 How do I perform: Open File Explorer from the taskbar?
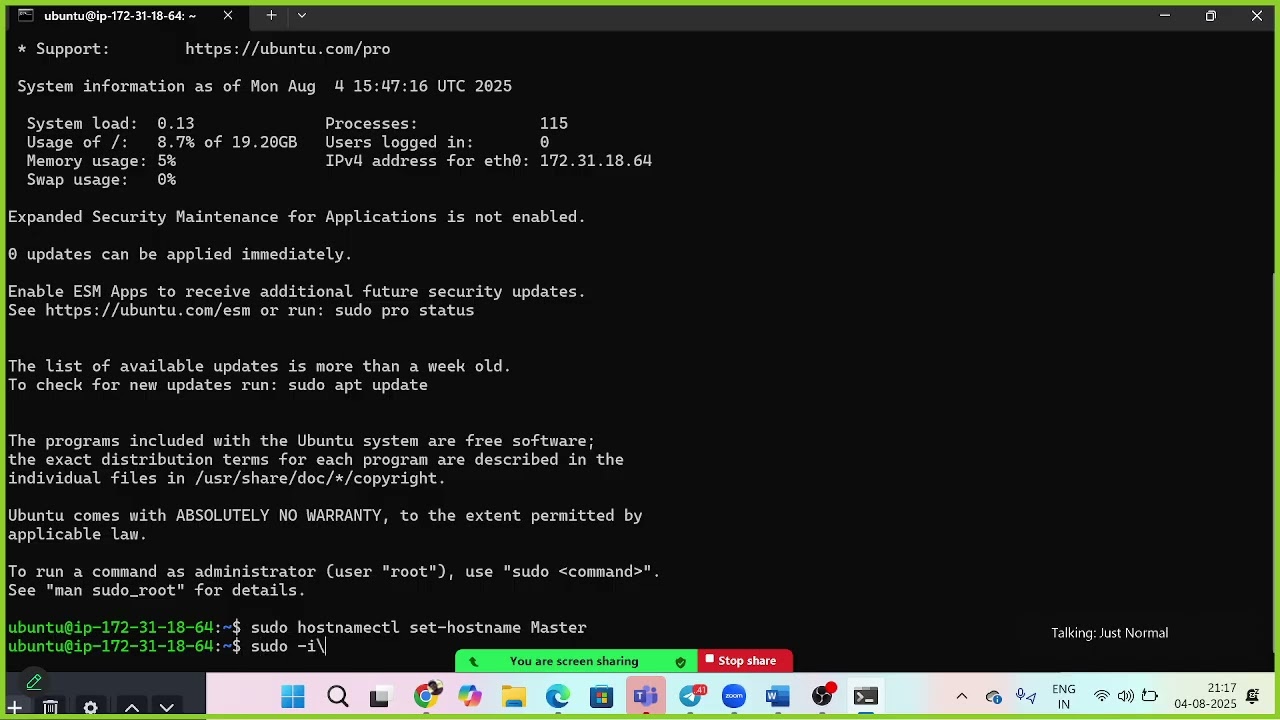click(514, 696)
